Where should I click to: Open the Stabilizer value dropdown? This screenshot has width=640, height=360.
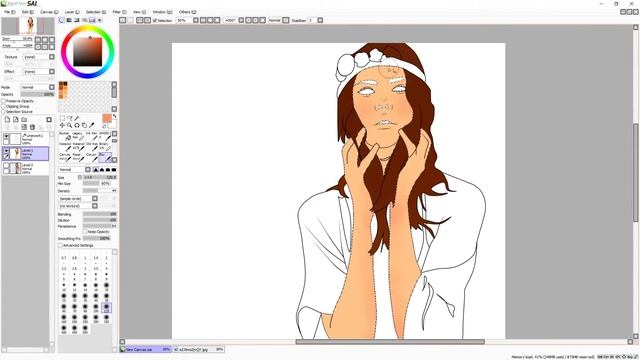point(320,20)
